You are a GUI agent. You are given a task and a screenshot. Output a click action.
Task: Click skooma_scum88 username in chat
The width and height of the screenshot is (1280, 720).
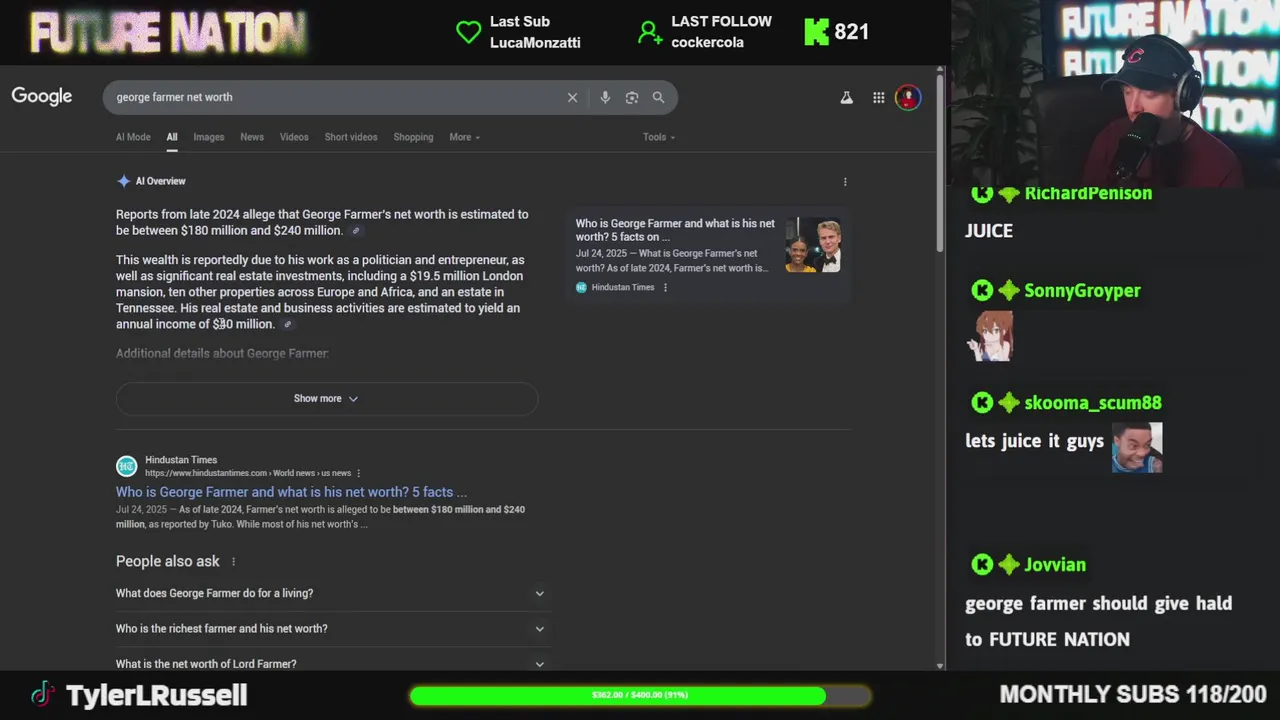[1093, 403]
